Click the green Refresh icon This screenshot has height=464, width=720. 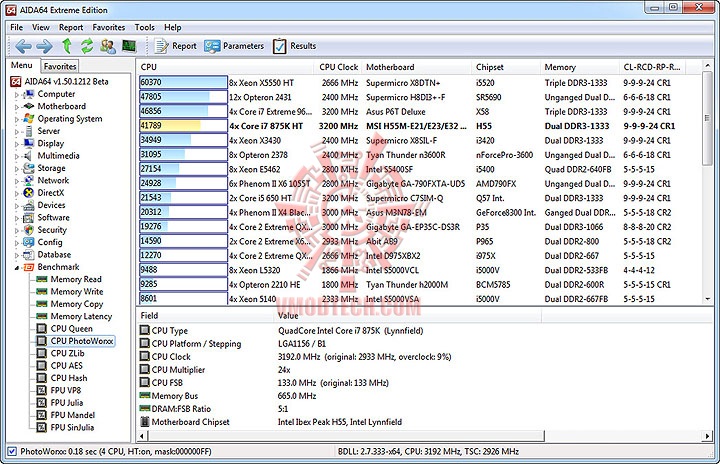click(x=87, y=46)
